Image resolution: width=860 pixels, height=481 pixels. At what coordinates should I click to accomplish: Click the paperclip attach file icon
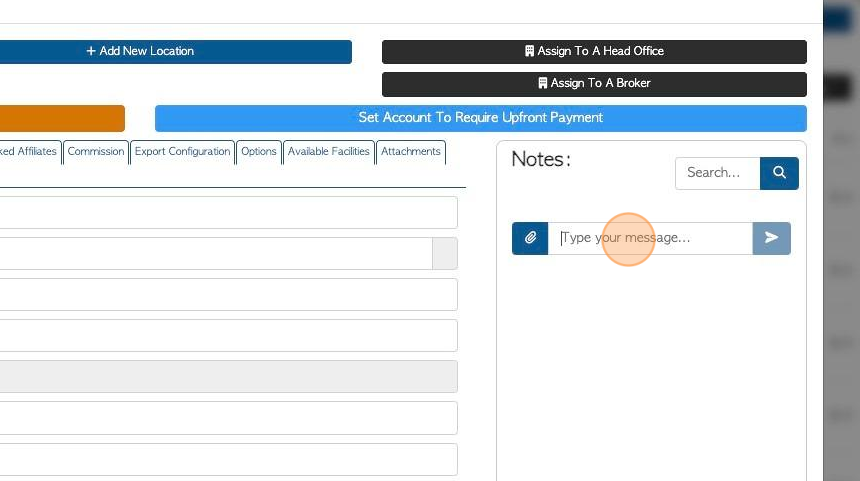point(530,238)
